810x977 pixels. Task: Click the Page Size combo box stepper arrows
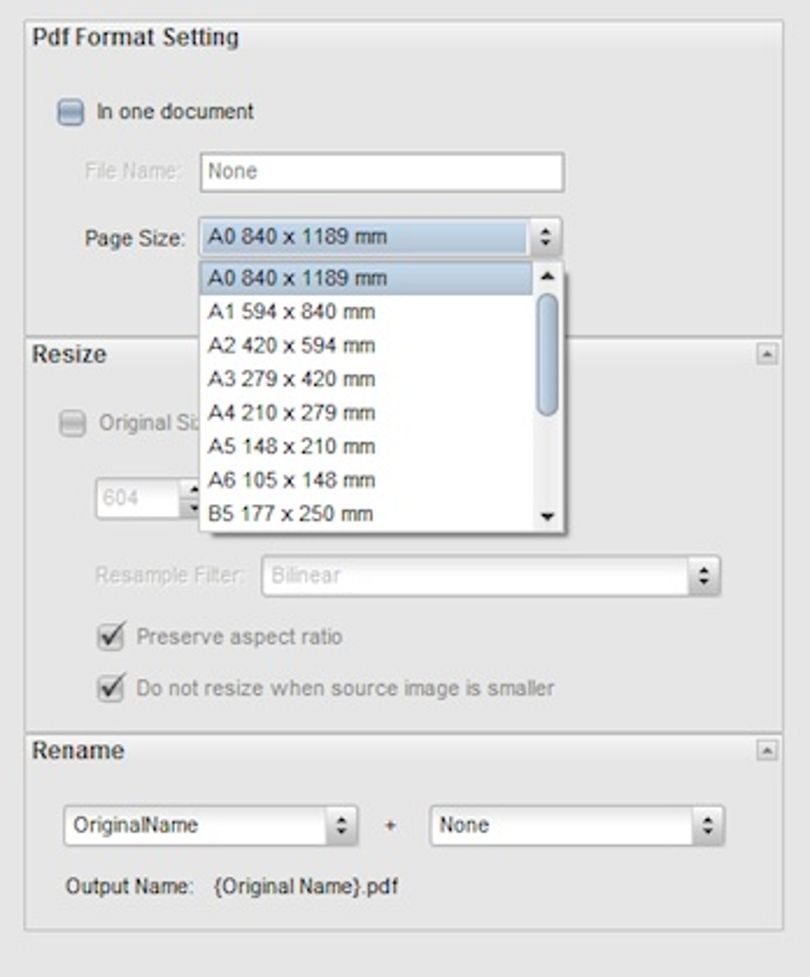coord(545,237)
